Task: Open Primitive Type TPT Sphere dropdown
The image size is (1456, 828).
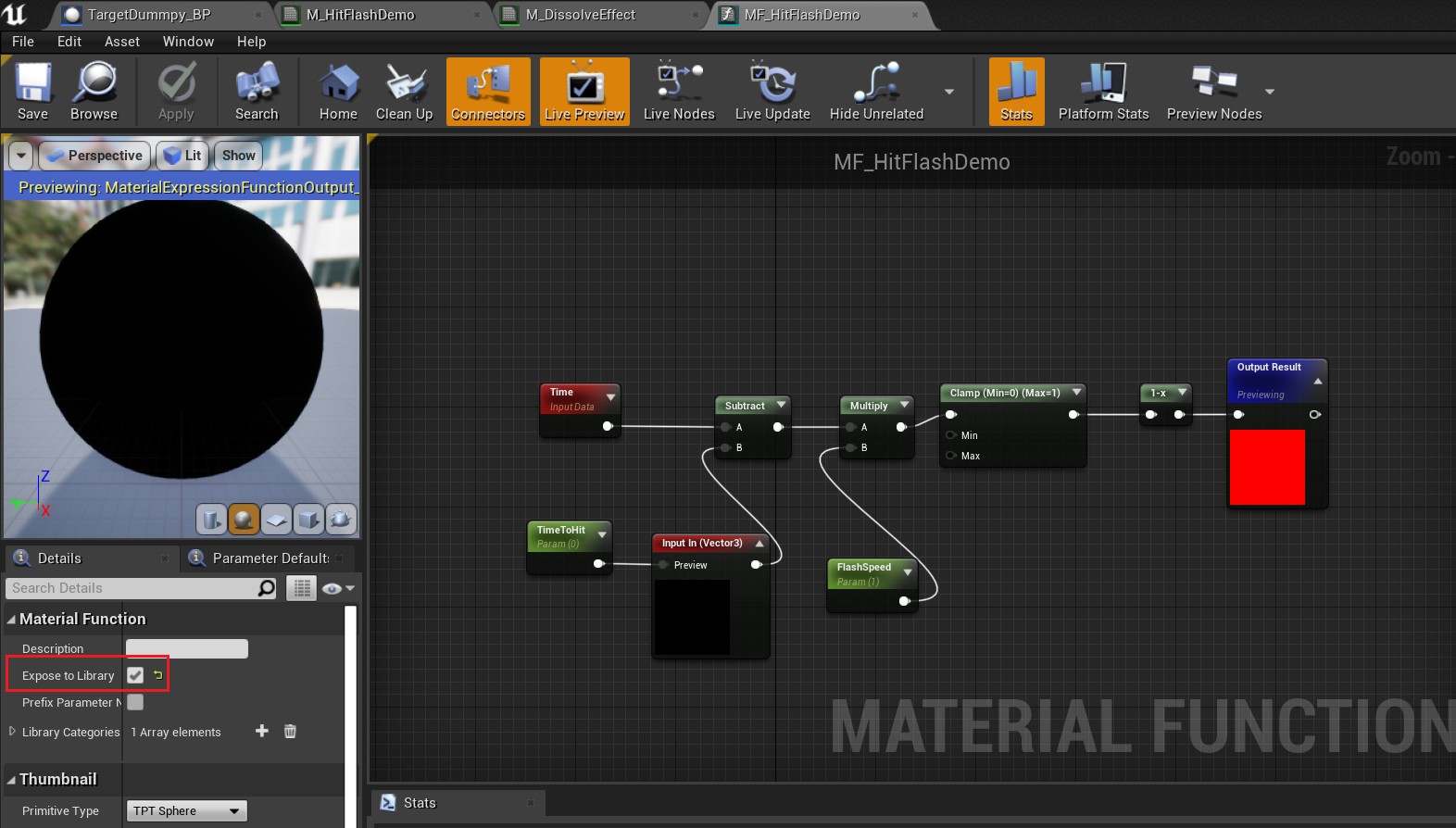Action: [x=186, y=811]
